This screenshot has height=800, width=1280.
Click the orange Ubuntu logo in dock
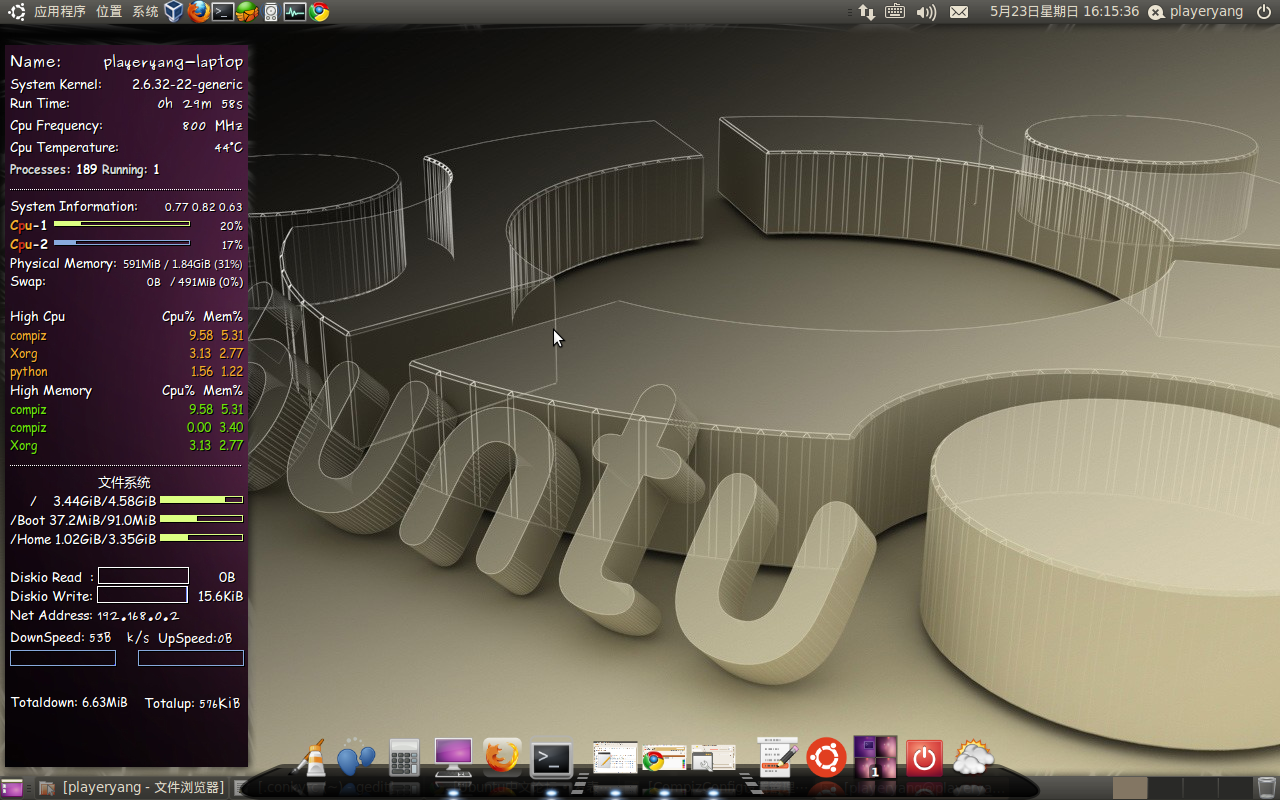(x=826, y=757)
